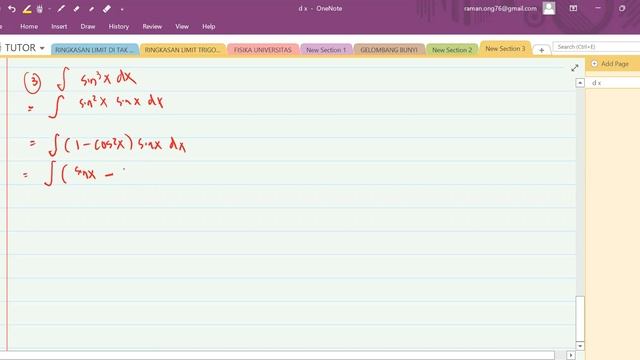Click the vertical scrollbar thumb
The height and width of the screenshot is (360, 640).
pos(580,318)
